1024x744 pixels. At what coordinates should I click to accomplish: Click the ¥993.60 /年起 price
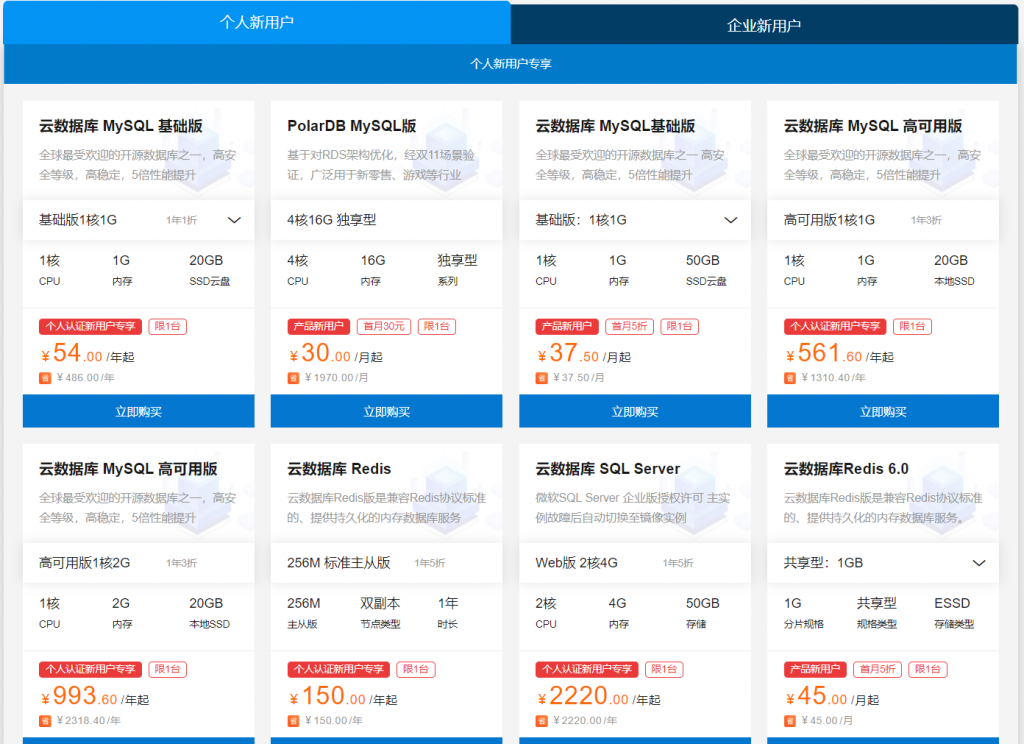95,697
